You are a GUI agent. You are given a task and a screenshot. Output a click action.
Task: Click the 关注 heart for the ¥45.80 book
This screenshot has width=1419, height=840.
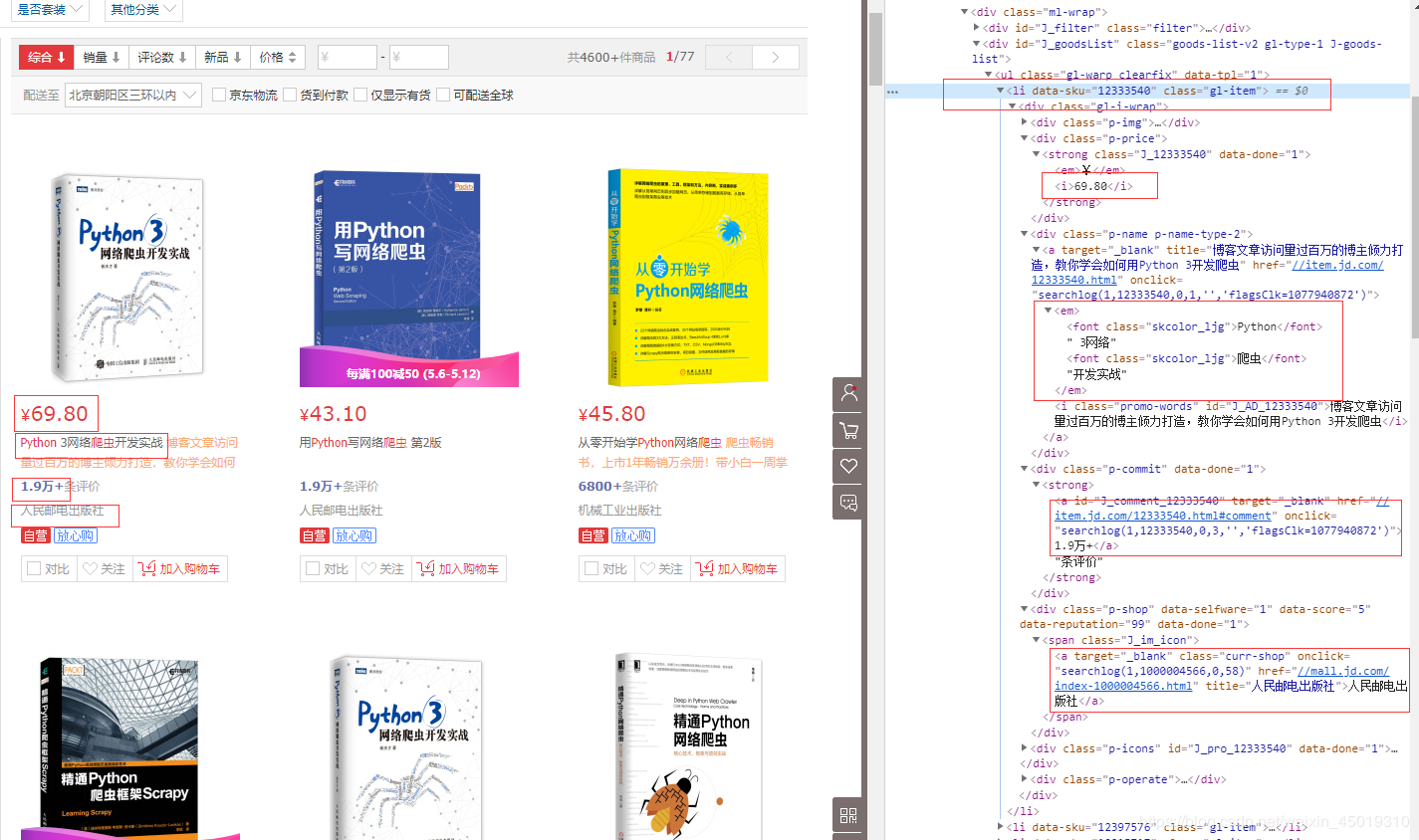pos(661,569)
